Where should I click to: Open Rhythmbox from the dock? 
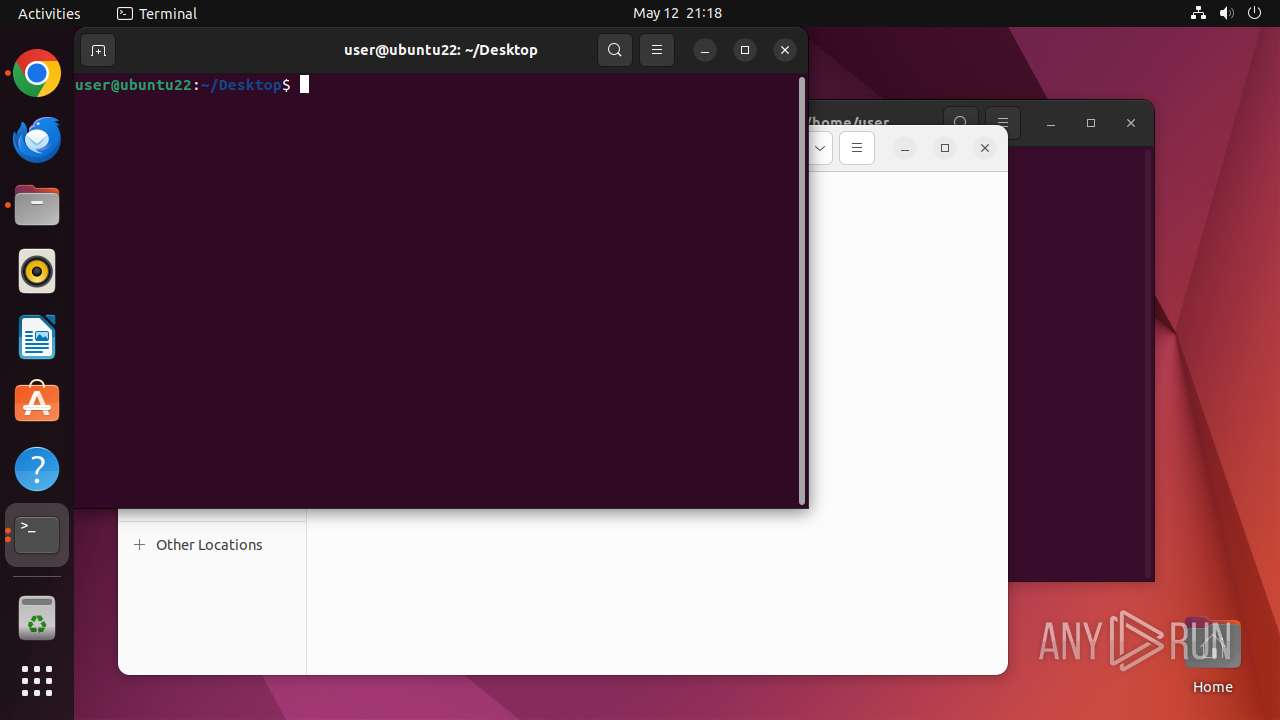point(37,272)
